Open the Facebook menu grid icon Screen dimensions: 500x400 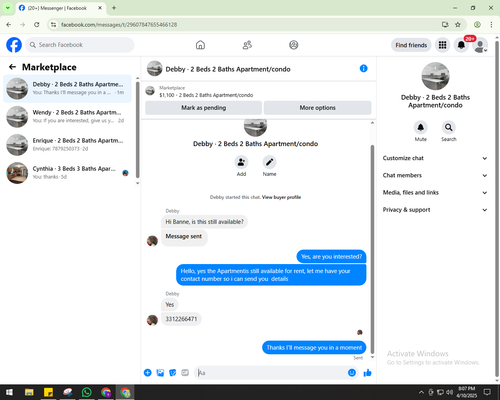442,45
